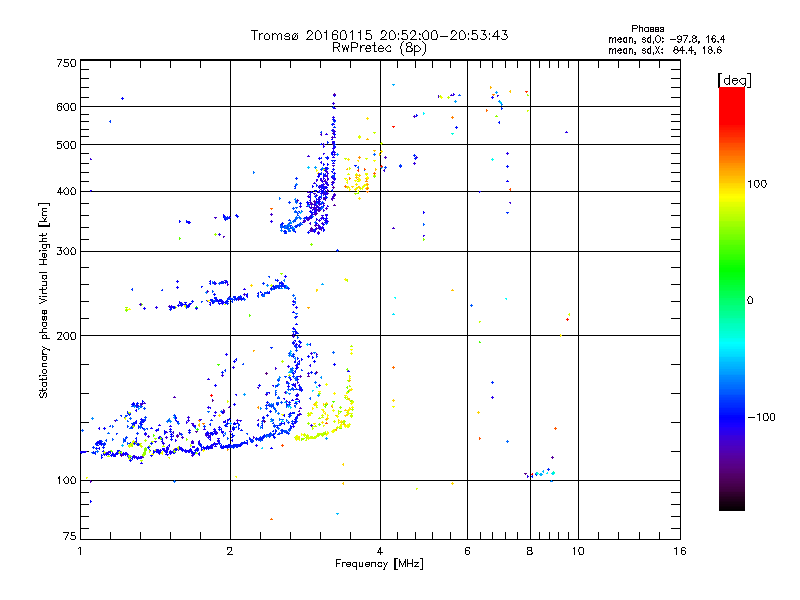Screen dimensions: 800x600
Task: Click the '[deg]' colorbar unit label
Action: pos(734,80)
